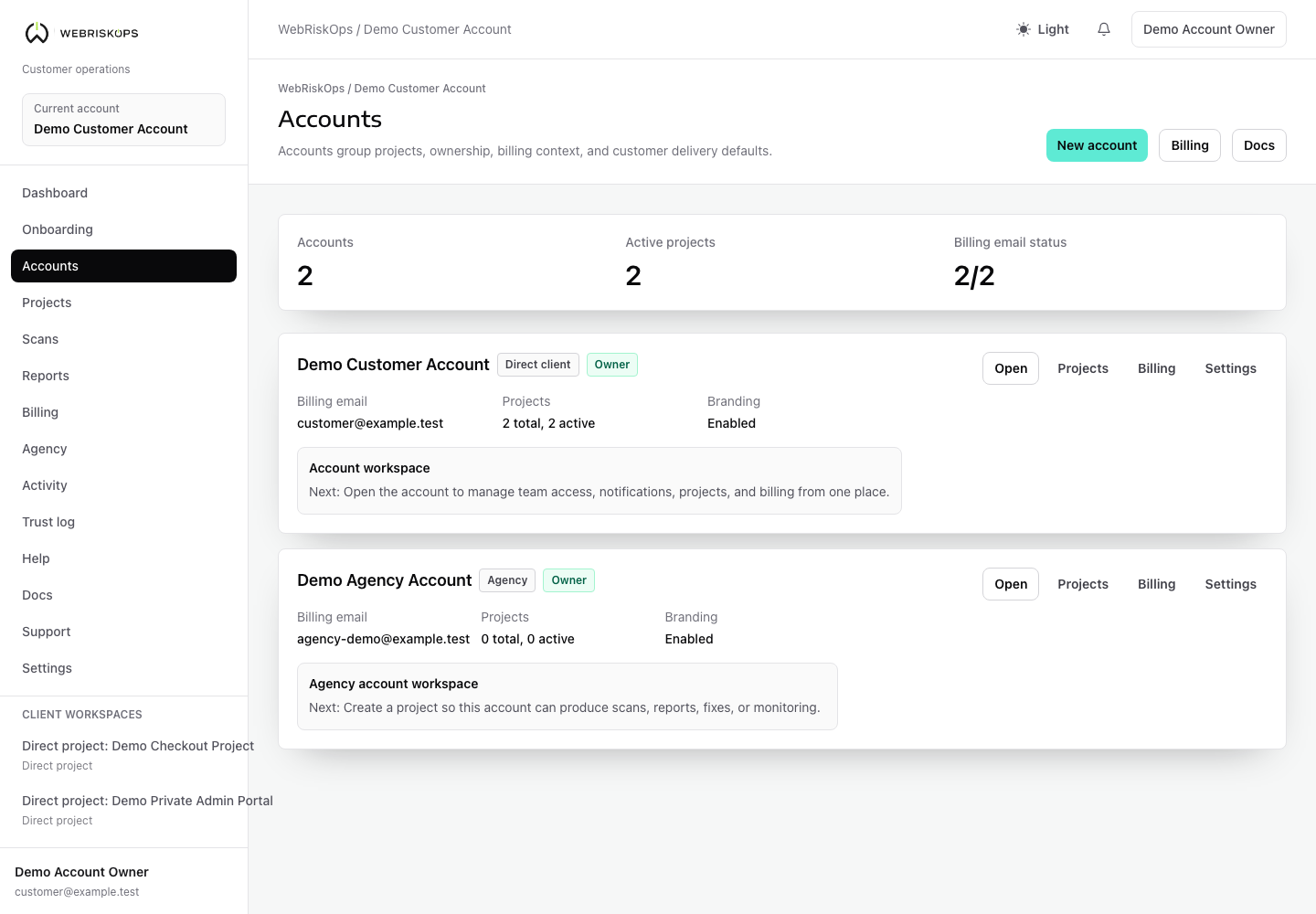Viewport: 1316px width, 914px height.
Task: Click agency-demo@example.test billing email
Action: tap(383, 639)
